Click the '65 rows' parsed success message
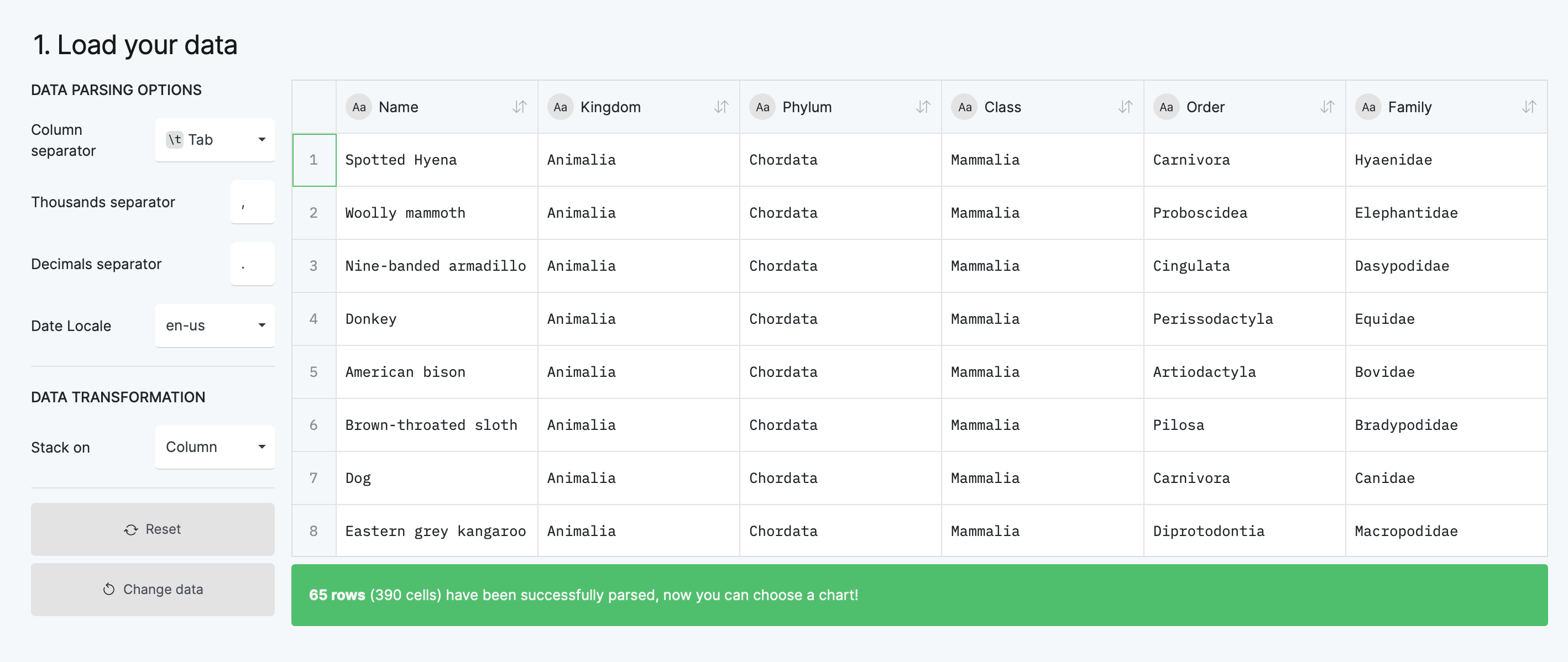The image size is (1568, 662). pyautogui.click(x=919, y=595)
